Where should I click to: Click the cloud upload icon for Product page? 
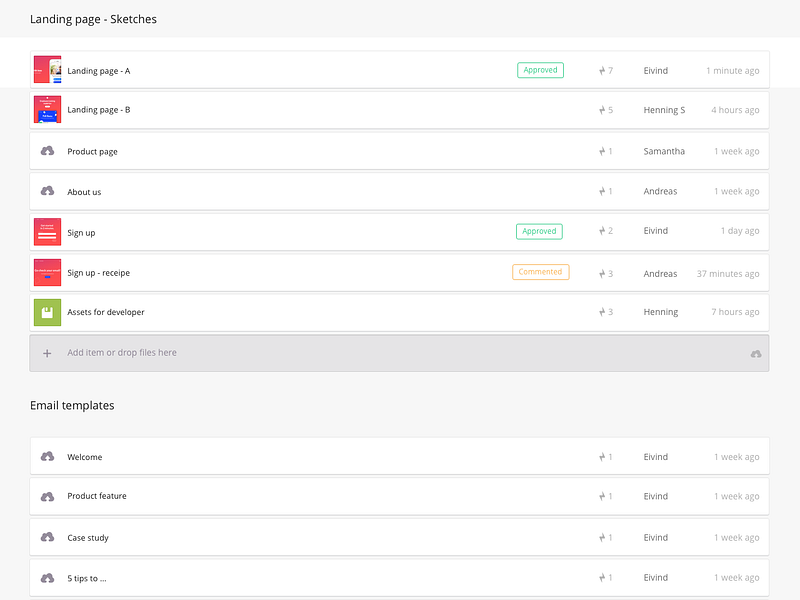coord(47,151)
